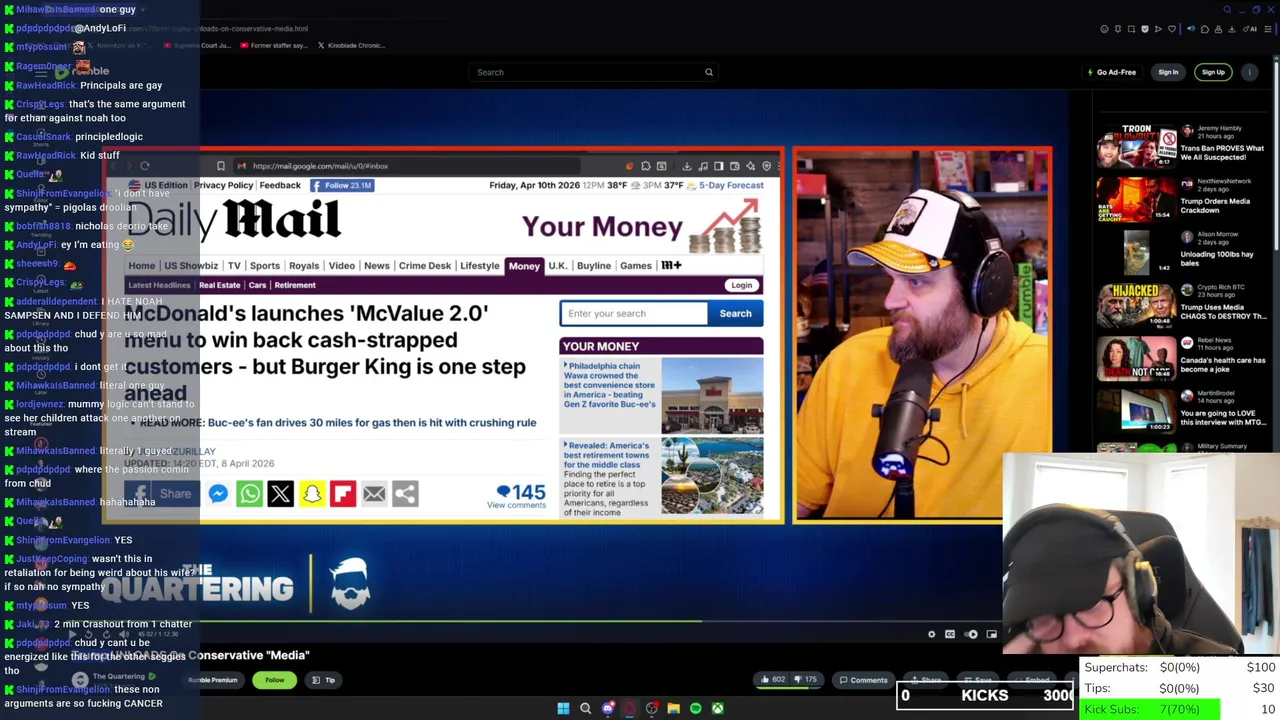
Task: Click the 'Enter your search' field
Action: point(633,314)
